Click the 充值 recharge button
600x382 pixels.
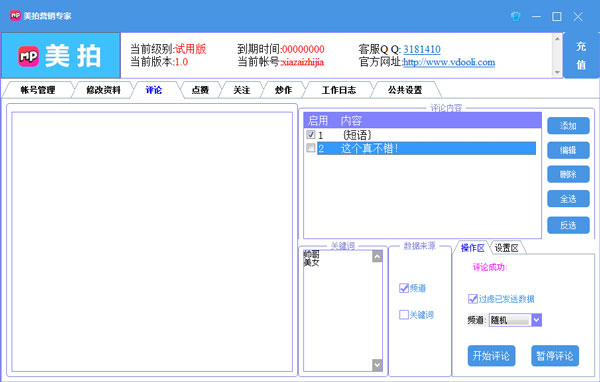[581, 56]
